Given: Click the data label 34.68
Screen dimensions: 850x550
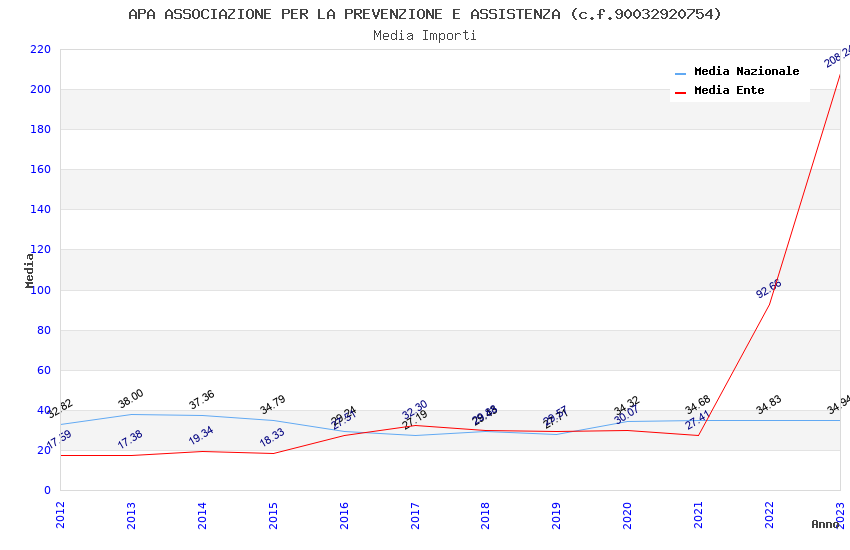Looking at the screenshot, I should 698,405.
